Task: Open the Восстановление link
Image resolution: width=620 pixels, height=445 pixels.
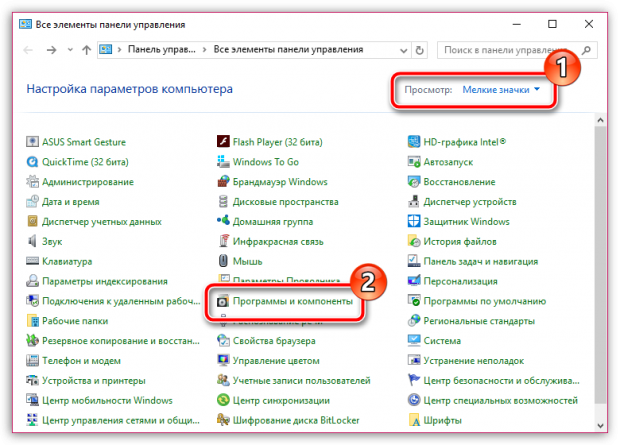Action: (459, 182)
